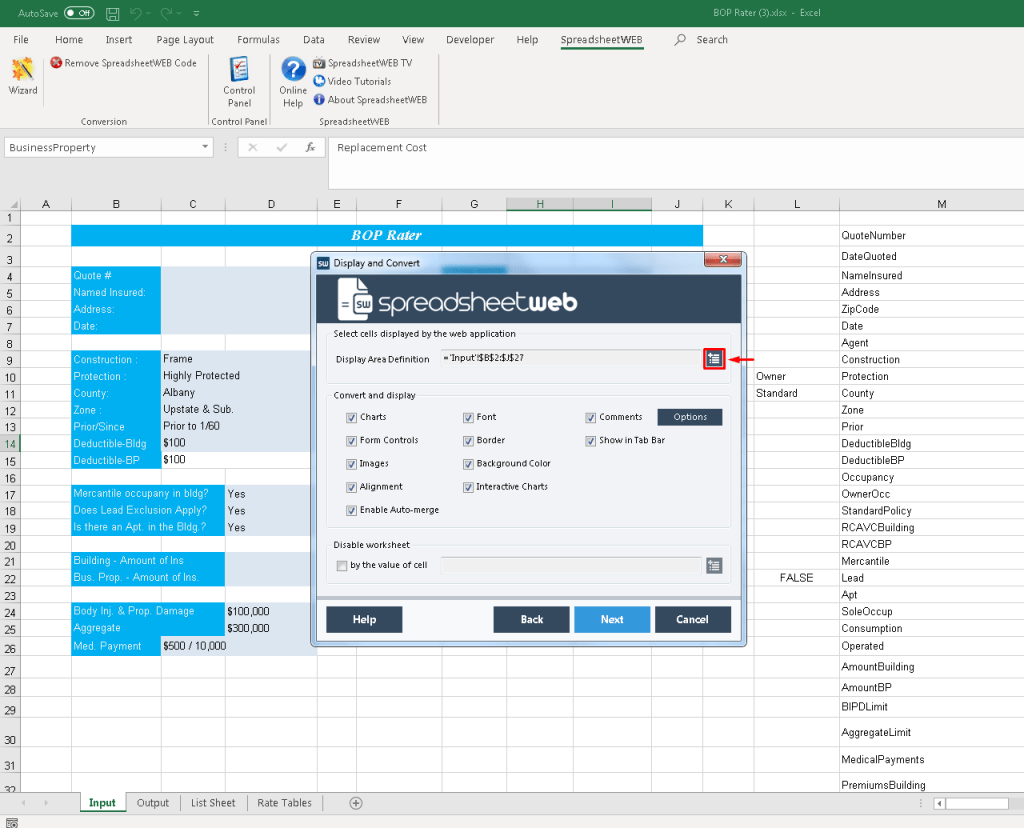
Task: Open the SpreadsheetWEB Wizard
Action: (x=23, y=76)
